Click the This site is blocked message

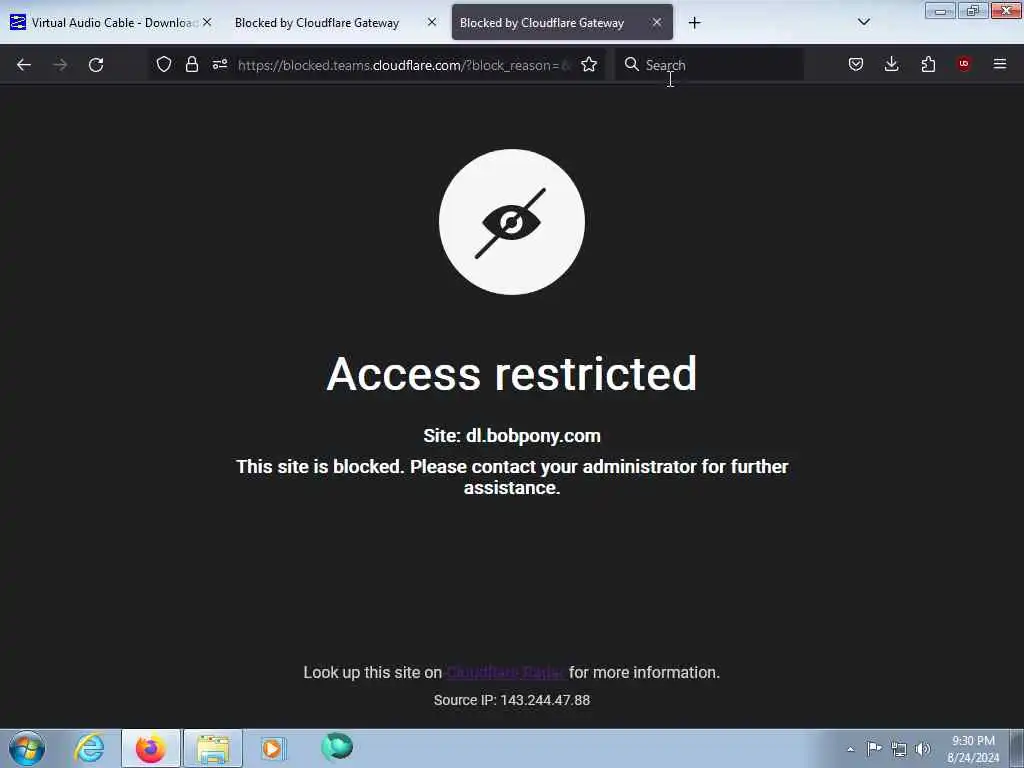point(512,477)
